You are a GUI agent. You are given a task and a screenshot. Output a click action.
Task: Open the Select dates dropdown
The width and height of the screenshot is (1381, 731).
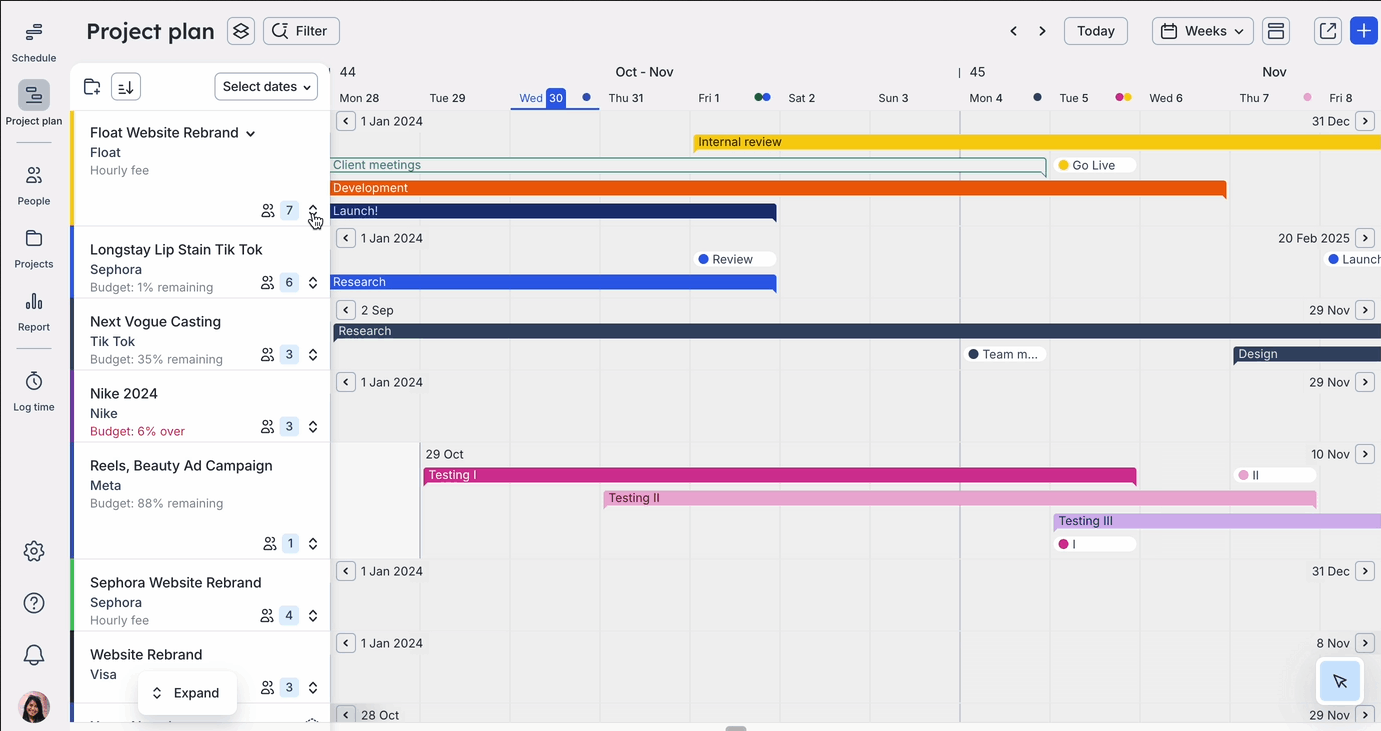[x=265, y=86]
